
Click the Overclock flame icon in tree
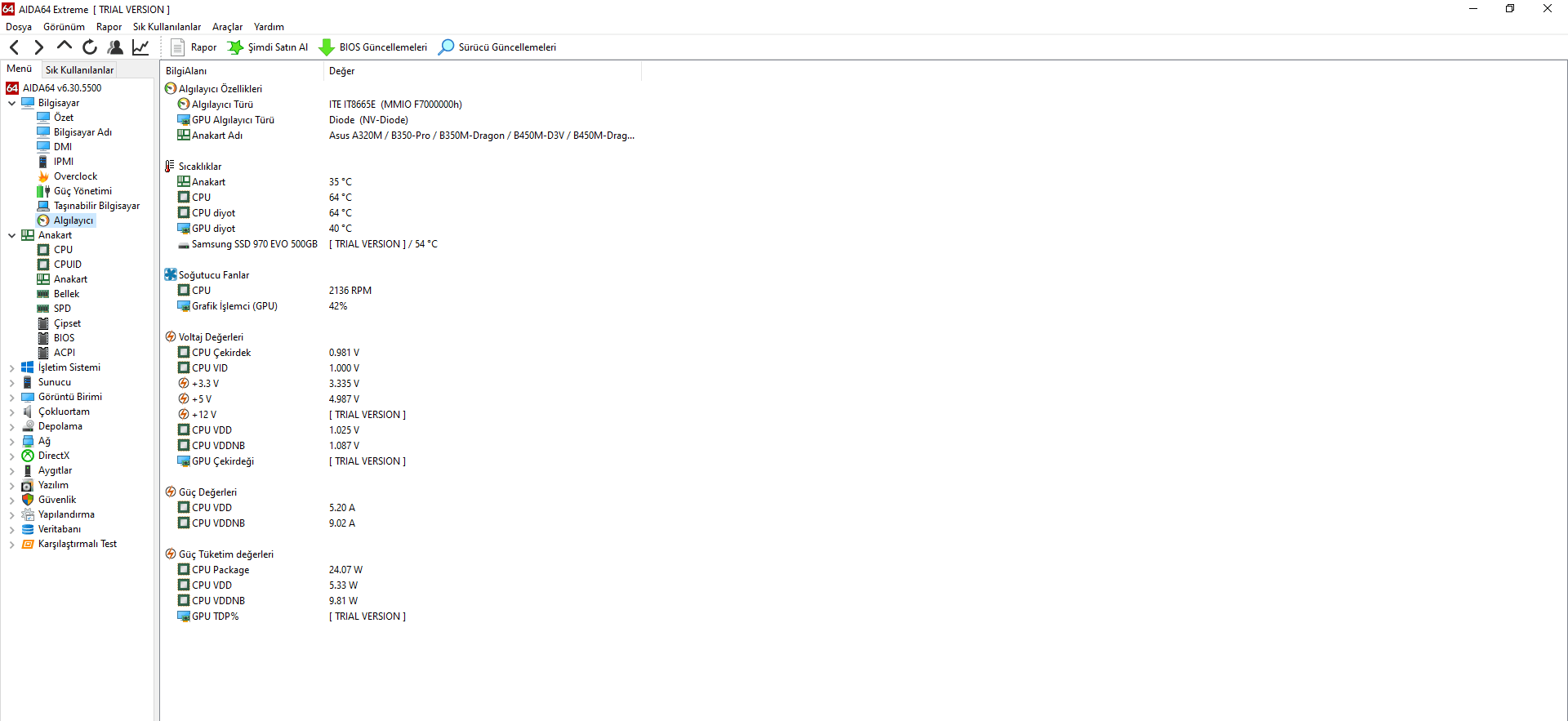tap(43, 176)
